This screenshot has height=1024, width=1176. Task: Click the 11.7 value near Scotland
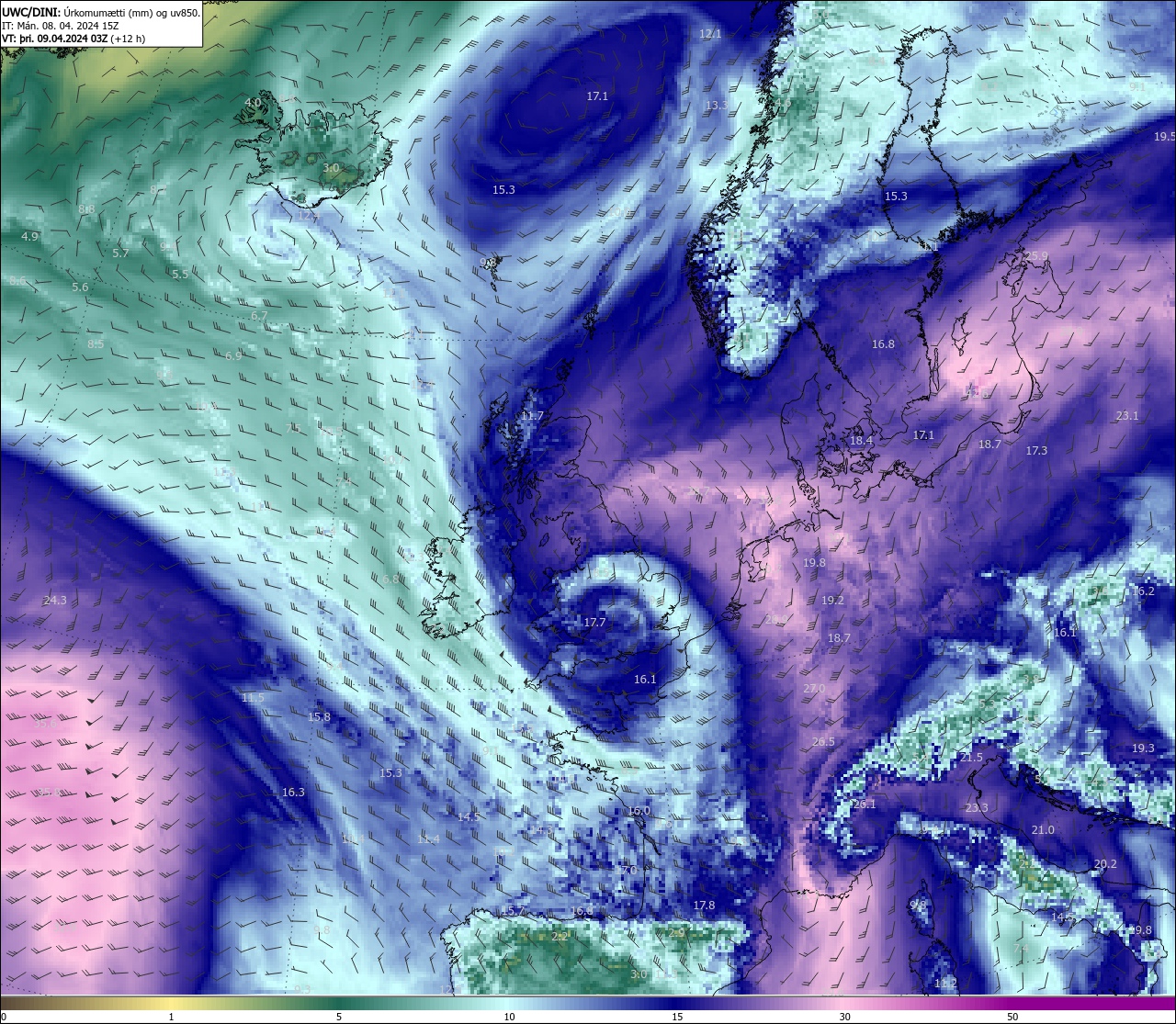click(532, 416)
